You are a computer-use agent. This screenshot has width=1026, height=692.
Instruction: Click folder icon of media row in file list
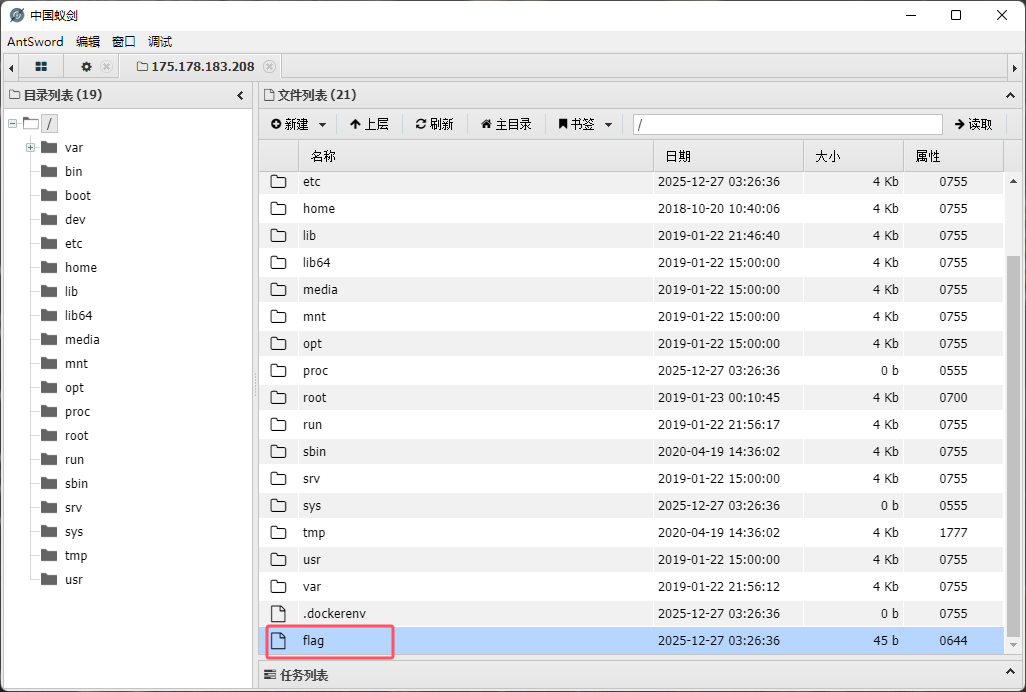coord(279,290)
